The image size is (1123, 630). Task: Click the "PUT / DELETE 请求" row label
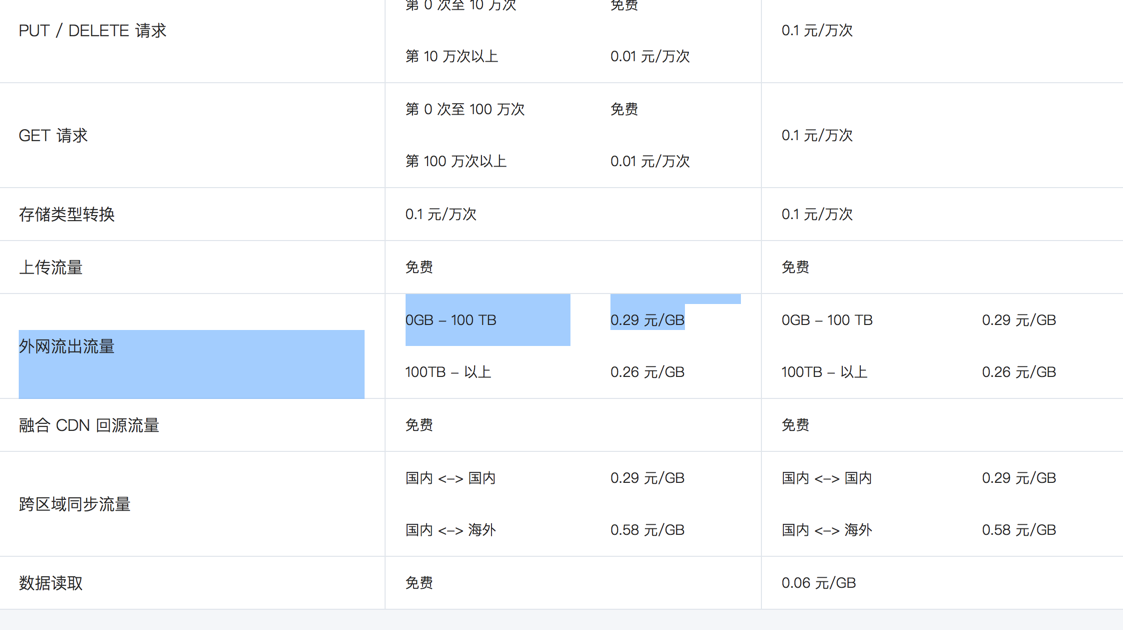pos(92,31)
